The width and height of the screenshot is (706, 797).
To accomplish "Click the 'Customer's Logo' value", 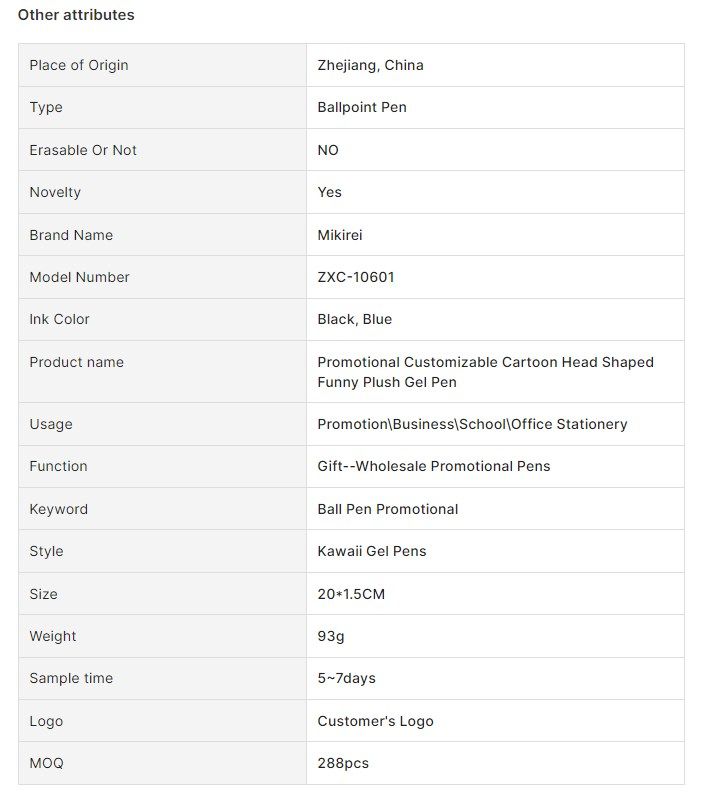I will click(x=375, y=721).
